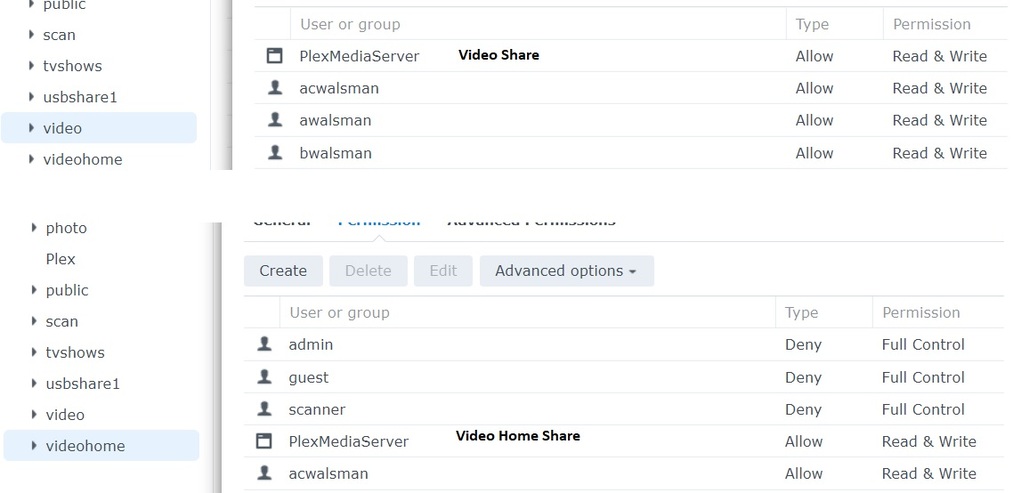Click the user icon for acwalsman in top list
Viewport: 1013px width, 493px height.
click(x=275, y=88)
